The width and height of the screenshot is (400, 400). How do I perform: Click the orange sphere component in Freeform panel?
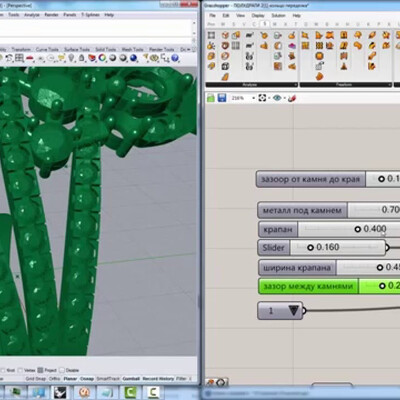(x=319, y=56)
